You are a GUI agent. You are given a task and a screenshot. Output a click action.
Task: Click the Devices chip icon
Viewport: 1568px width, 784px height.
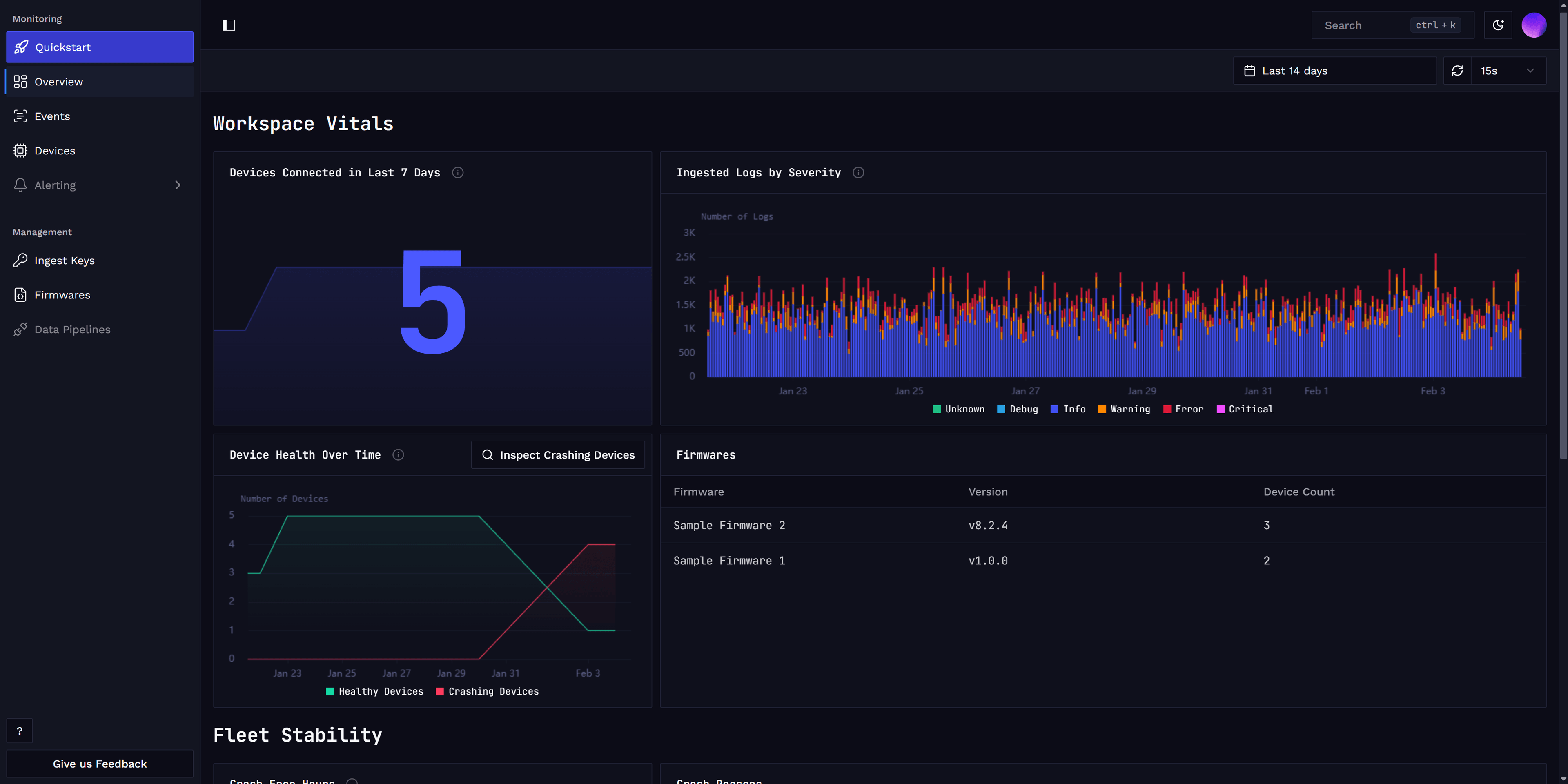coord(20,150)
